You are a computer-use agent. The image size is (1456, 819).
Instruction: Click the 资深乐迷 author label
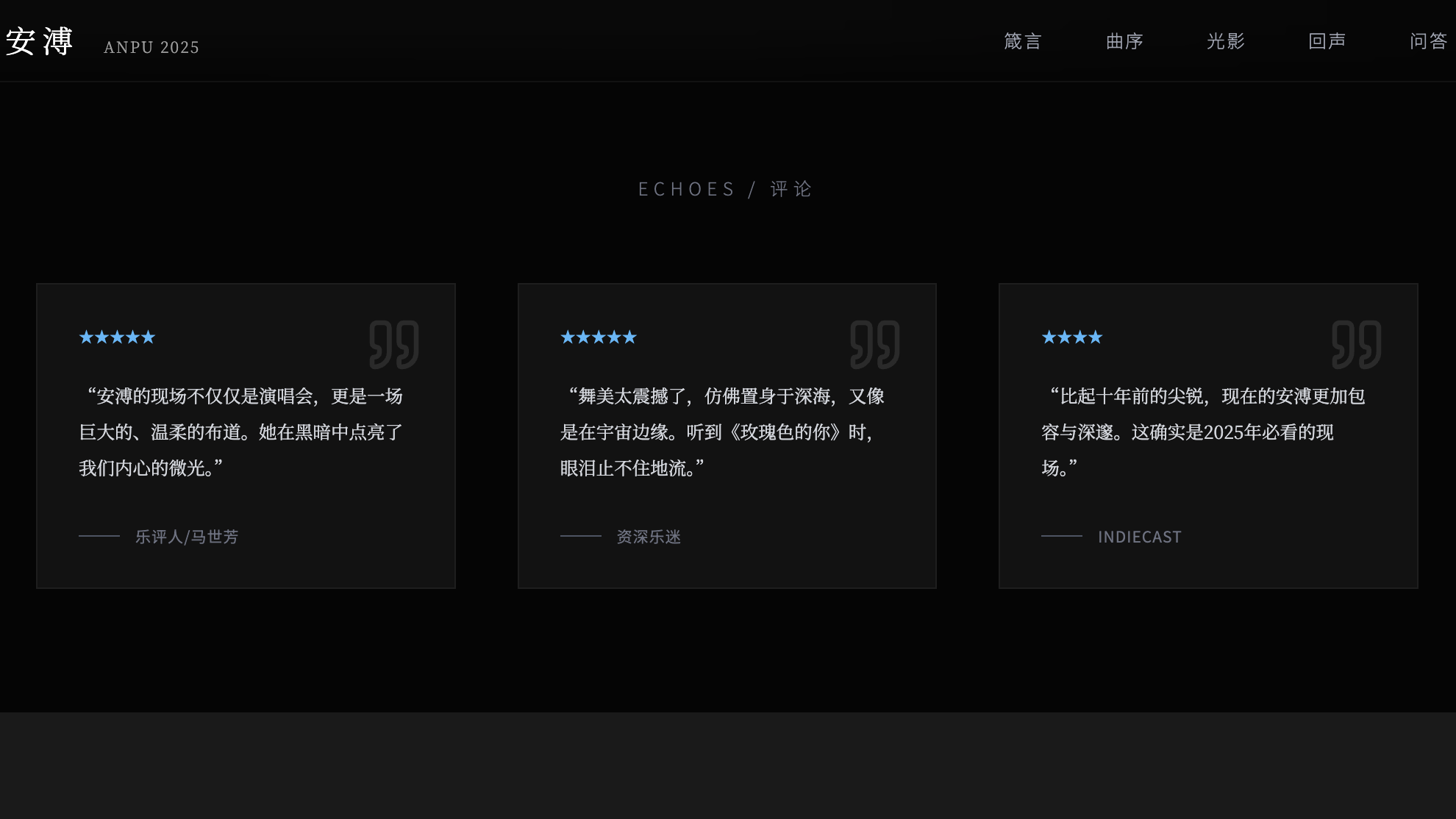pyautogui.click(x=649, y=537)
